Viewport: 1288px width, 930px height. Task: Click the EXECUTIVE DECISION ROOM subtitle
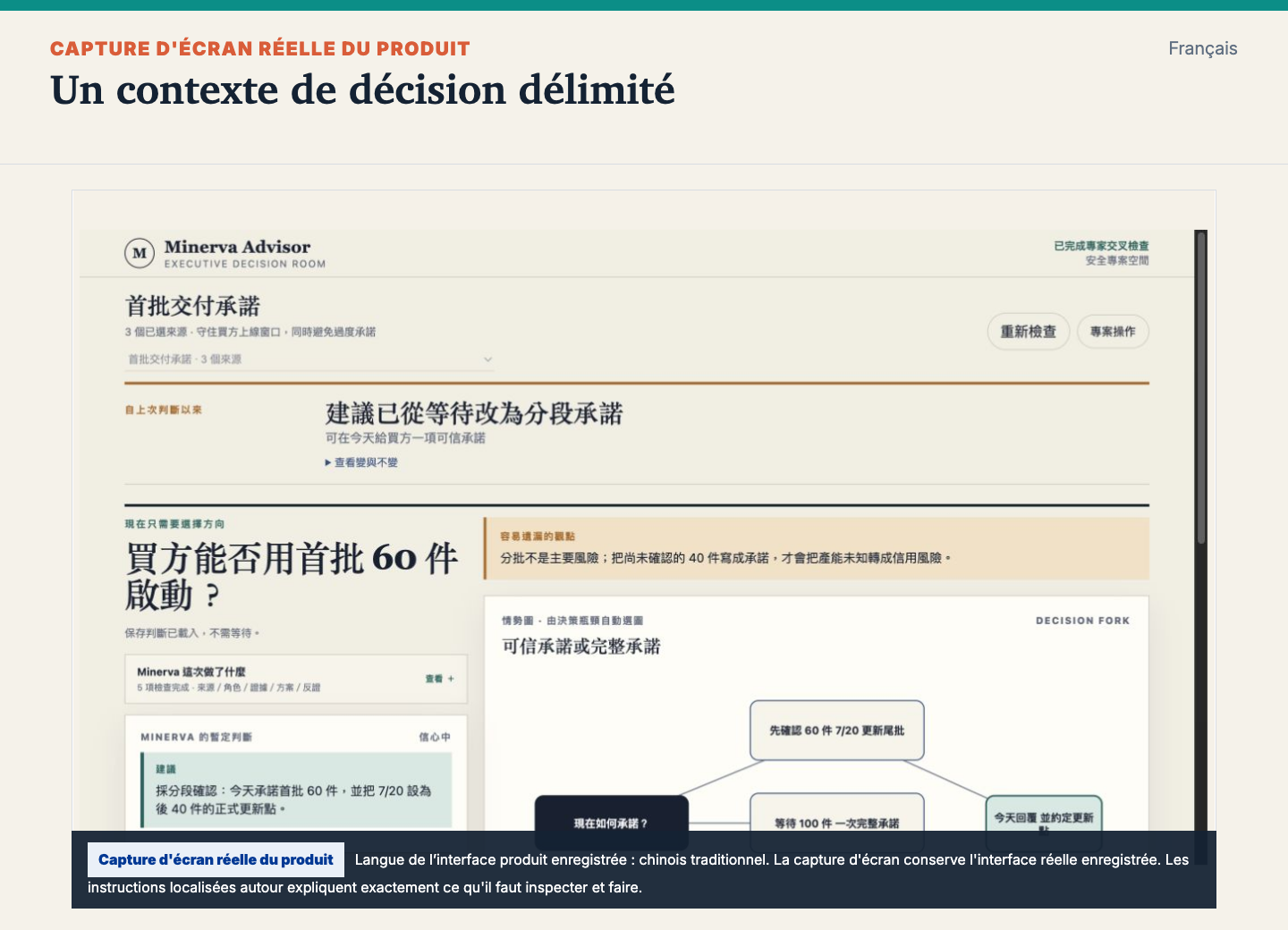click(245, 264)
